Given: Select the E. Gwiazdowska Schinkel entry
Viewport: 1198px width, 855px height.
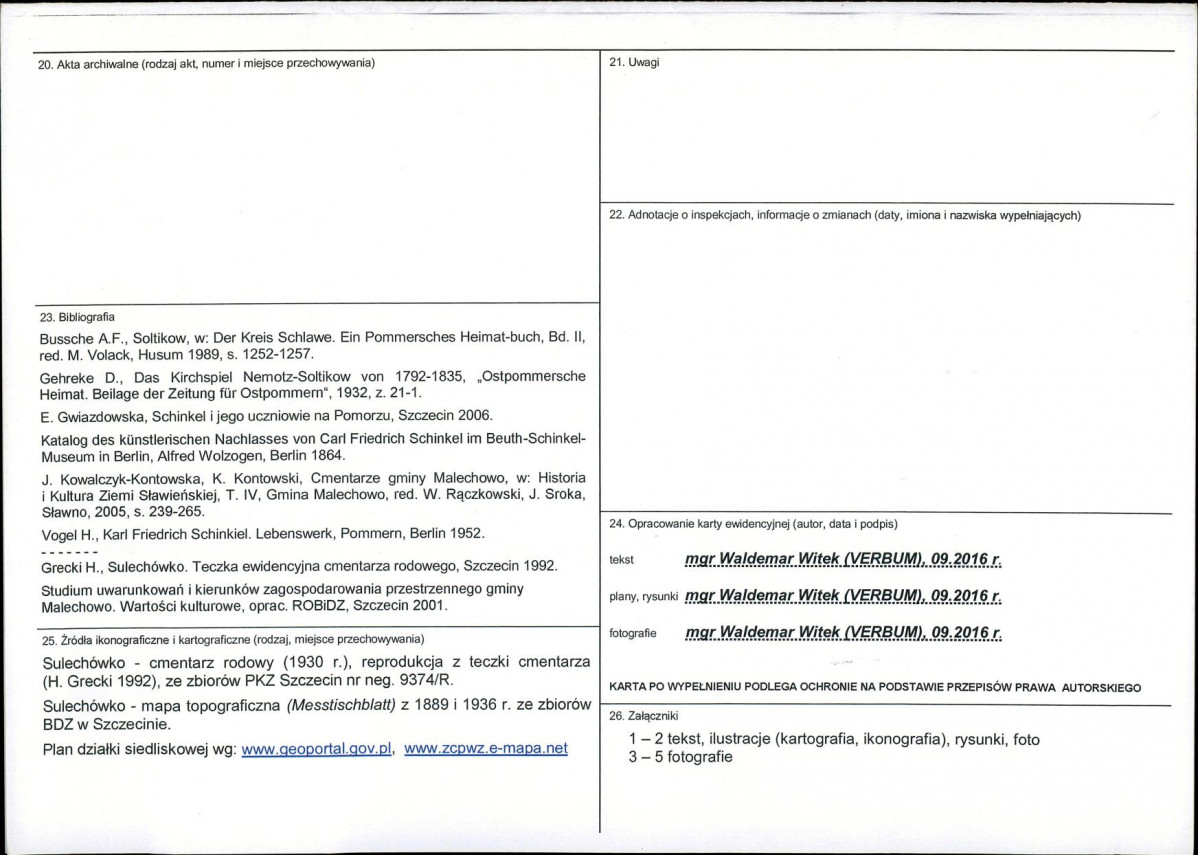Looking at the screenshot, I should pos(267,416).
